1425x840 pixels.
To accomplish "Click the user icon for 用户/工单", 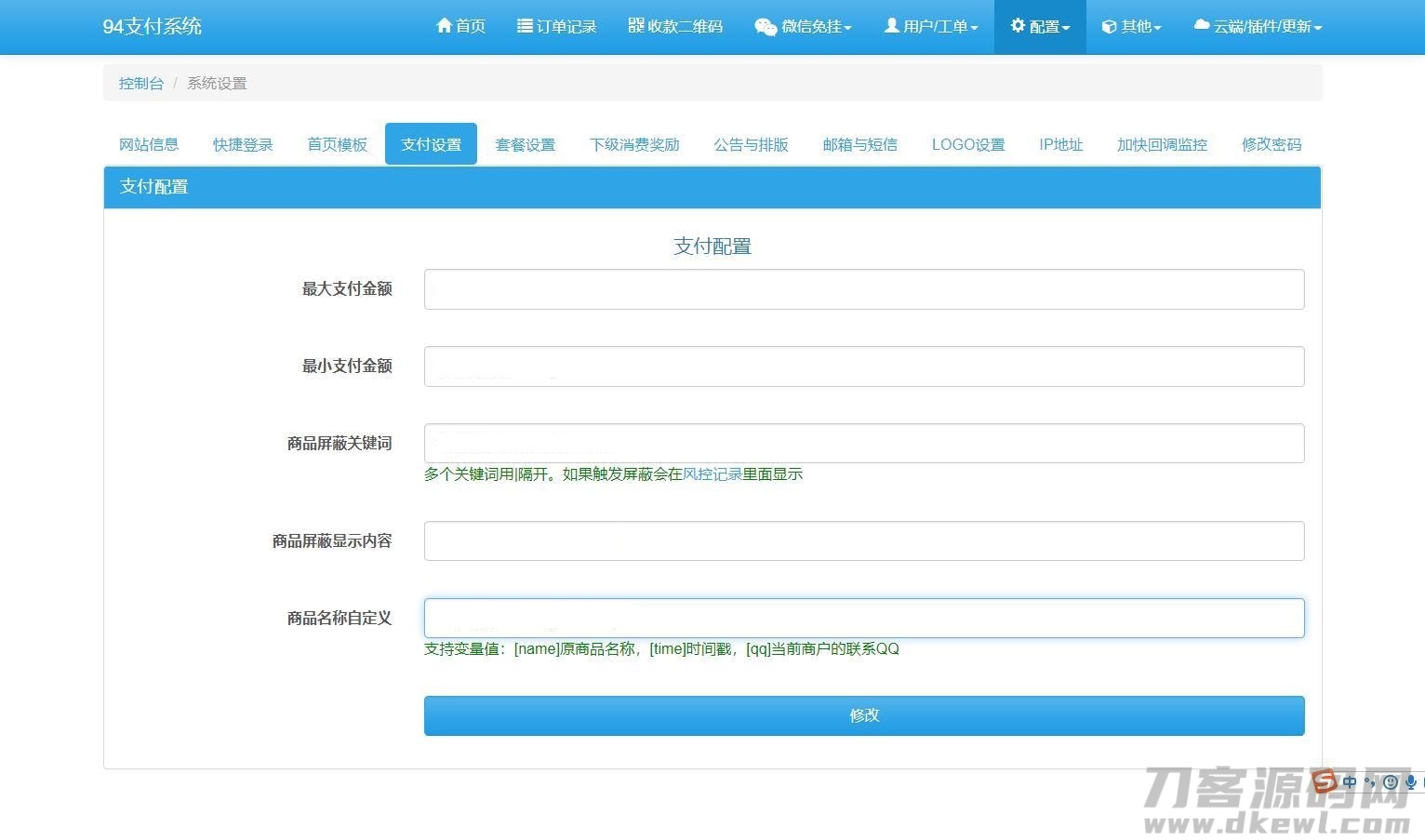I will [x=891, y=26].
